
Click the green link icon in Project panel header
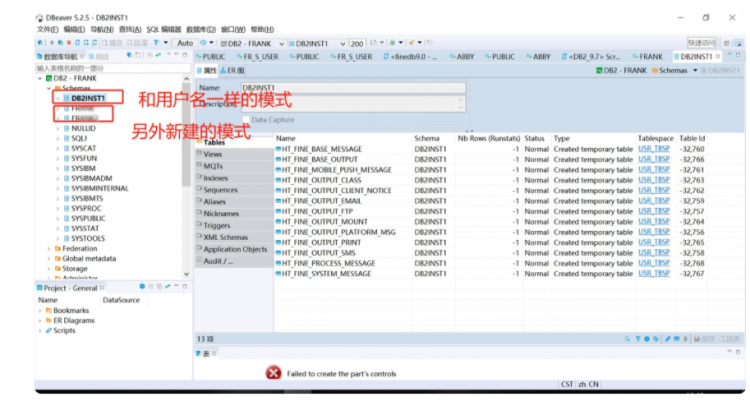click(x=167, y=286)
